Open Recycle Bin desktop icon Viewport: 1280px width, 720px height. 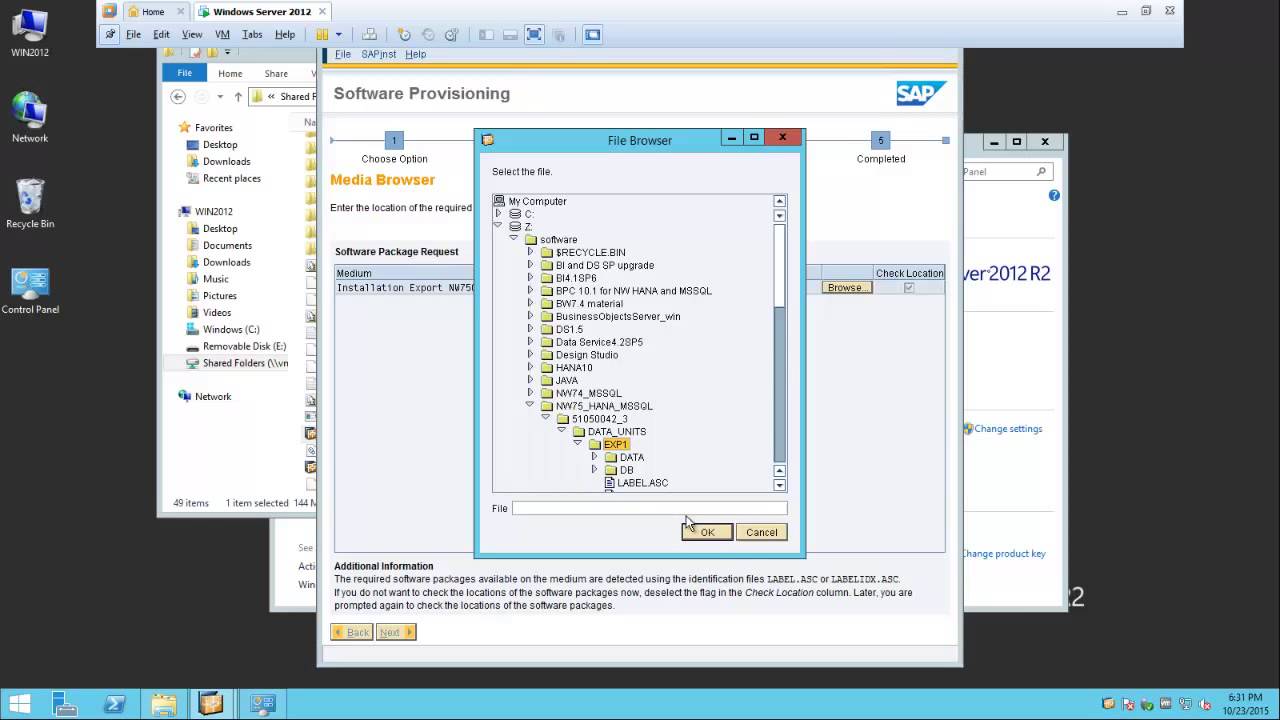30,204
